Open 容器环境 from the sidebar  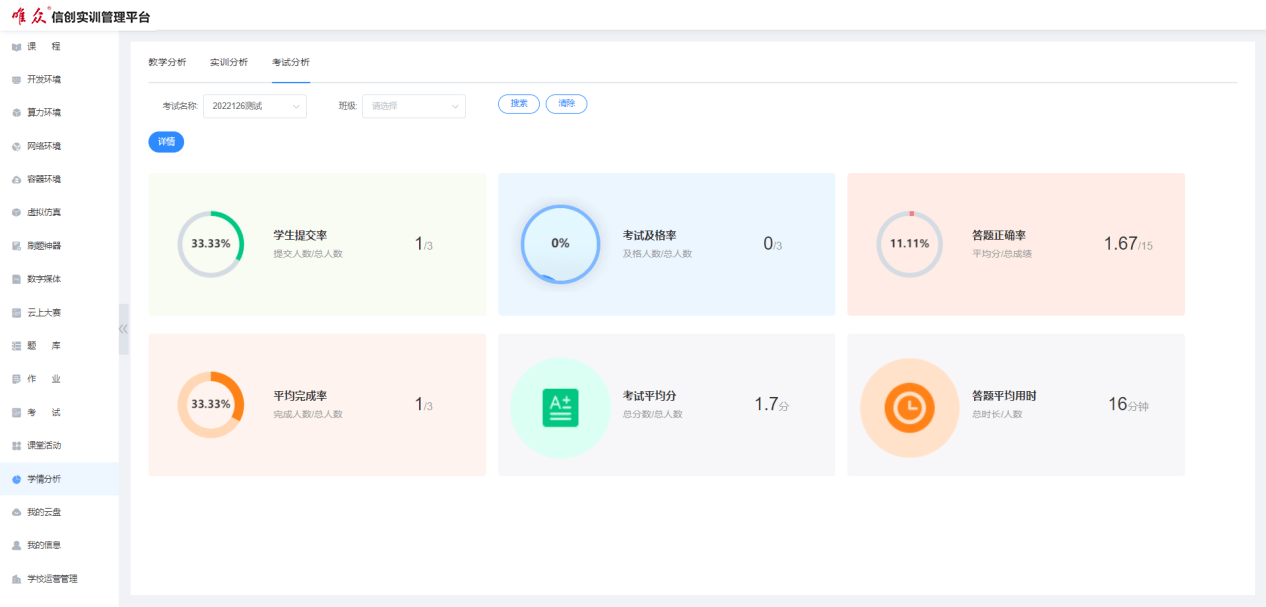point(43,179)
